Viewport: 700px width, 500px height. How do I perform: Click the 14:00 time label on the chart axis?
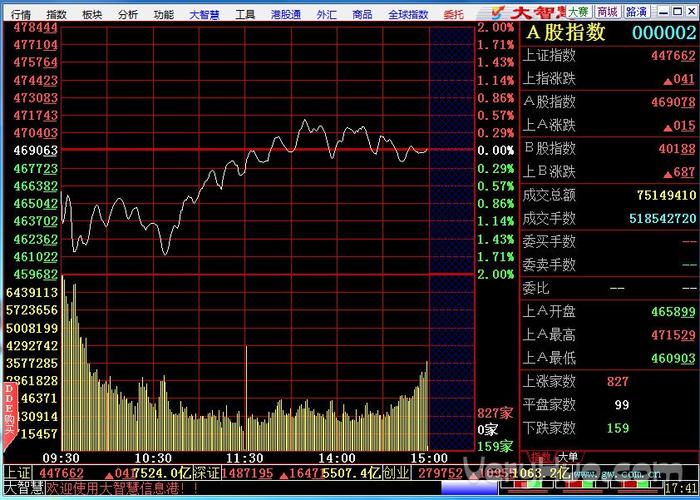click(x=337, y=458)
